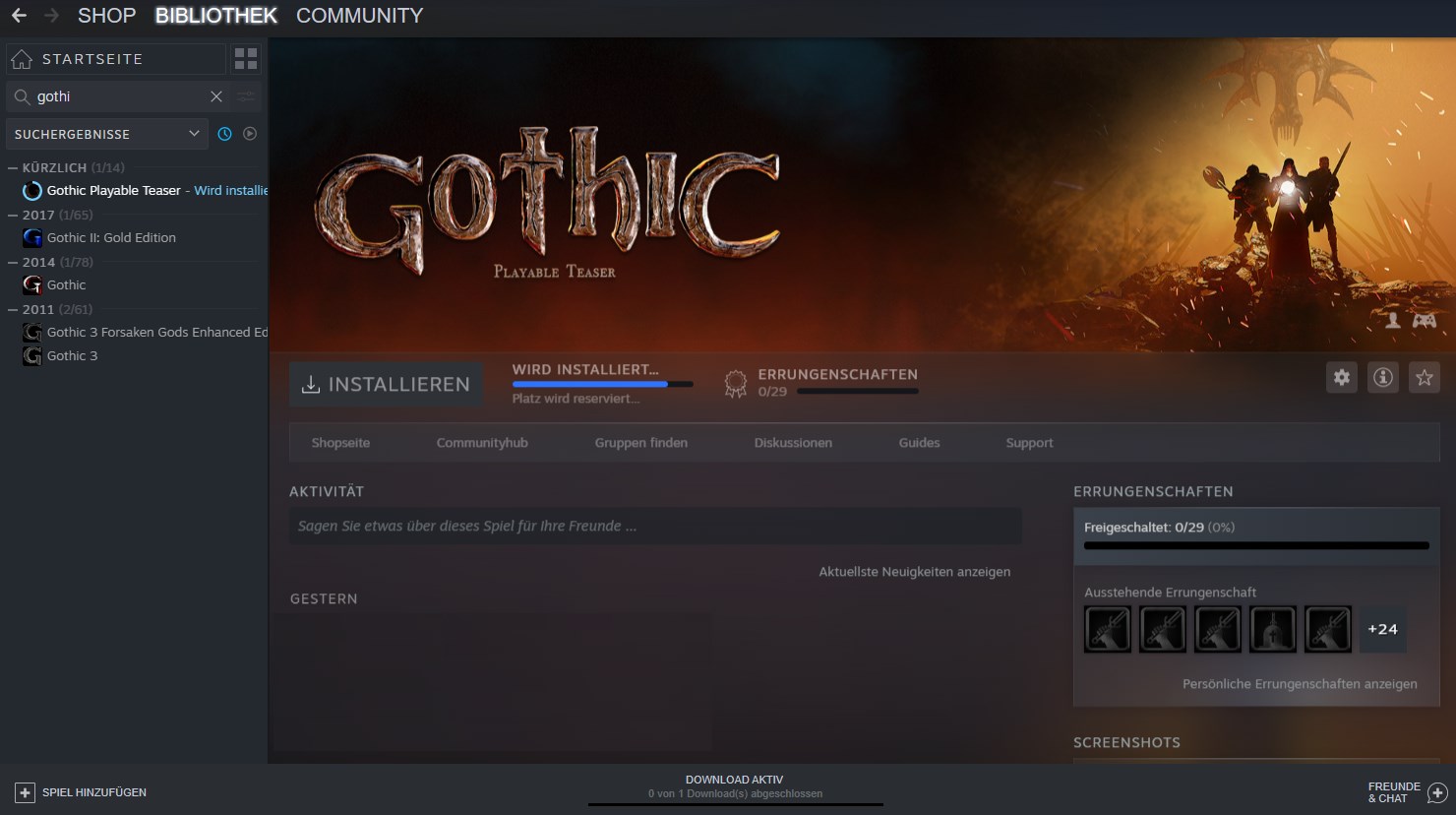Go to Startseite home button
Screen dimensions: 1456x815
116,59
